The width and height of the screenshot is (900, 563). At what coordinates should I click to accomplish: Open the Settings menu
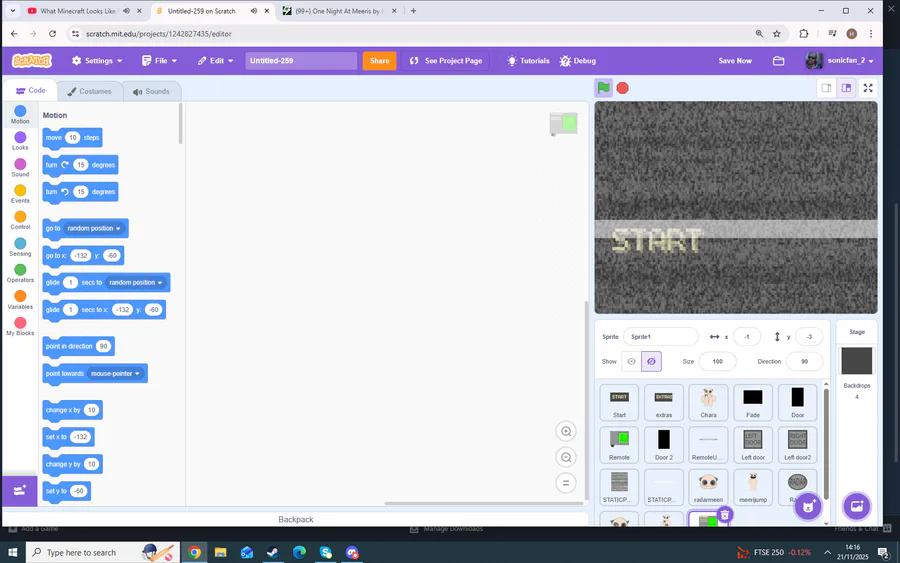pos(96,61)
